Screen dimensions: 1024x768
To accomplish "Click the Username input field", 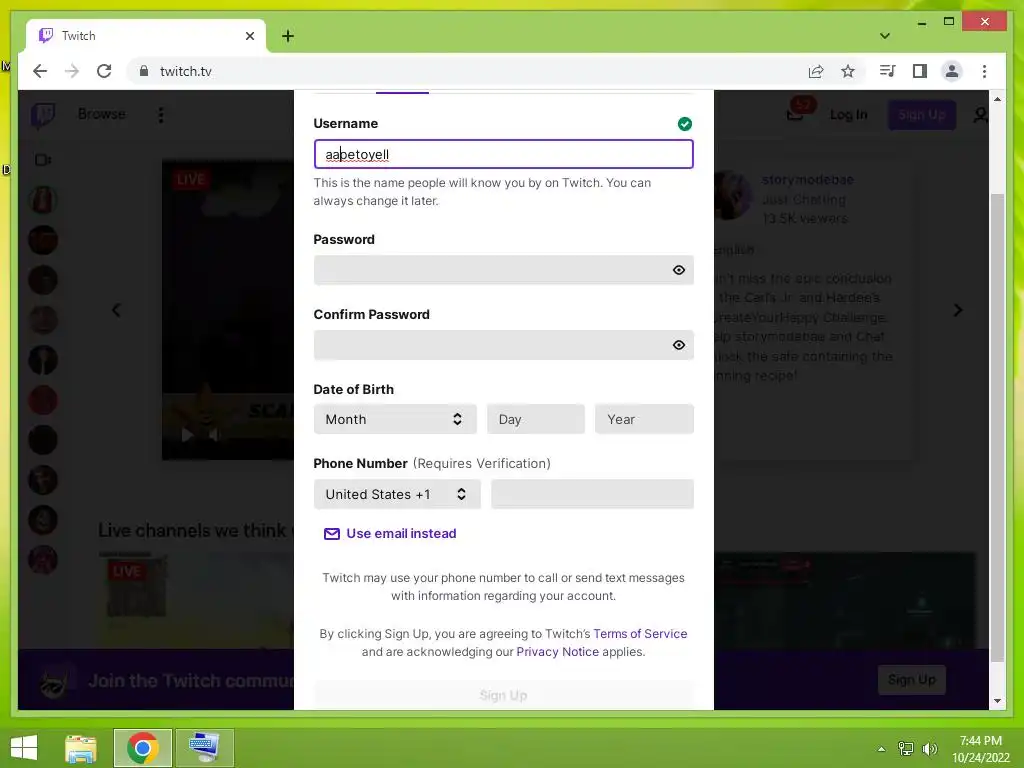I will coord(504,154).
